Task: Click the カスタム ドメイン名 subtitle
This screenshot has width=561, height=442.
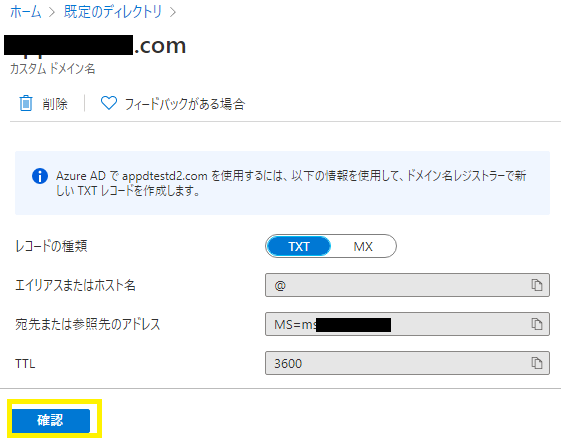Action: point(53,68)
